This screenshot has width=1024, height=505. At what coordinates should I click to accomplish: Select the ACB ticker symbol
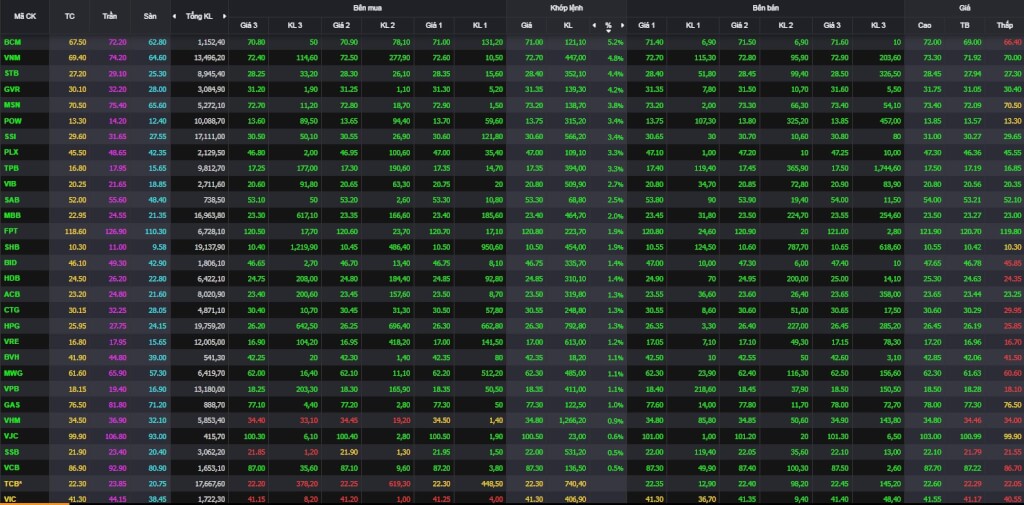pyautogui.click(x=12, y=295)
